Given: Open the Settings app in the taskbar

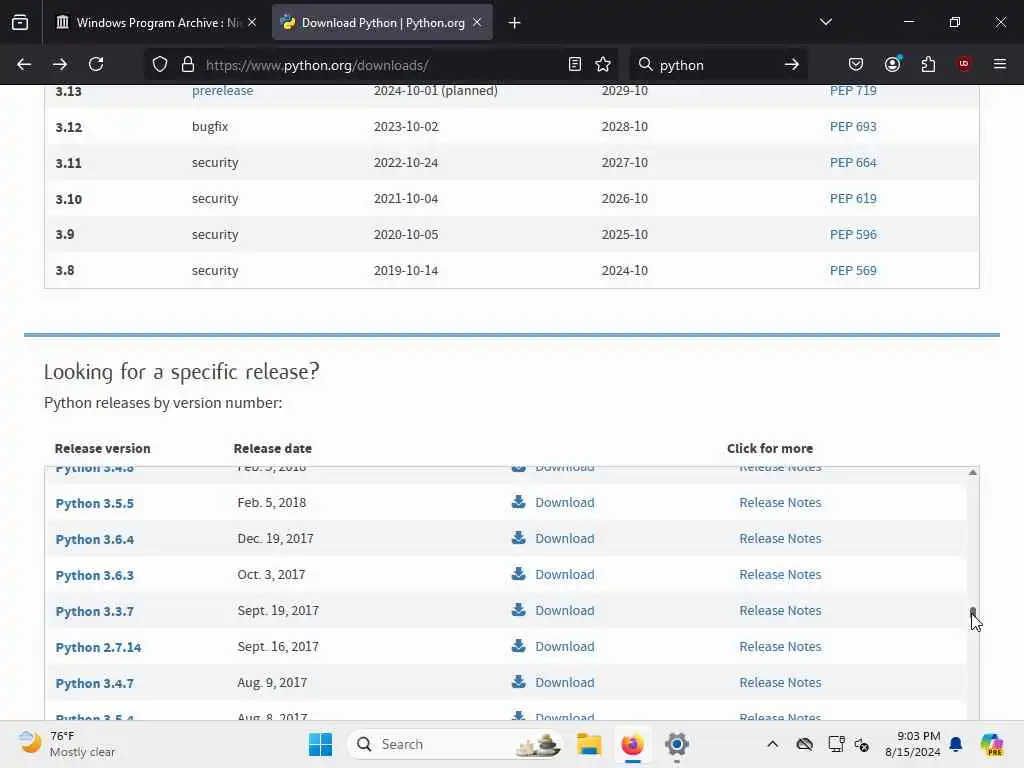Looking at the screenshot, I should click(677, 744).
